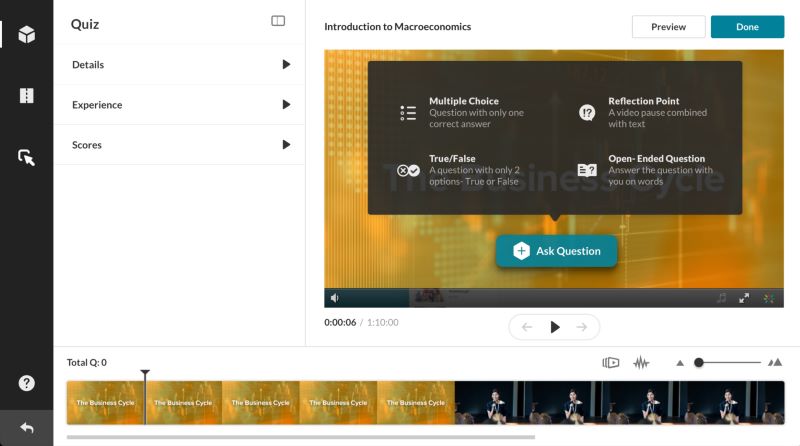The image size is (800, 446).
Task: Expand the Scores section arrow
Action: click(286, 145)
